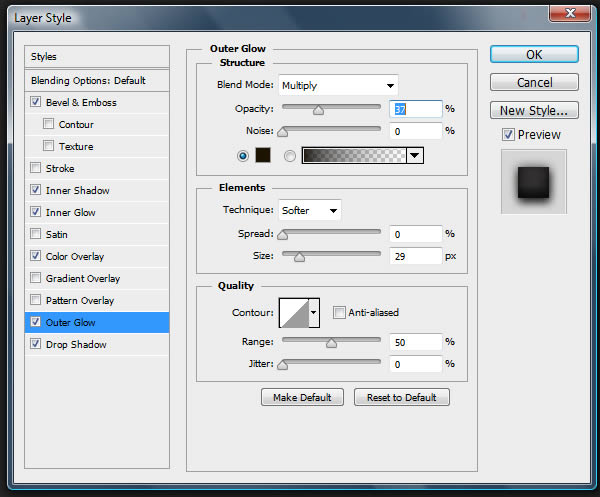
Task: Expand the glow gradient picker arrow
Action: click(414, 155)
